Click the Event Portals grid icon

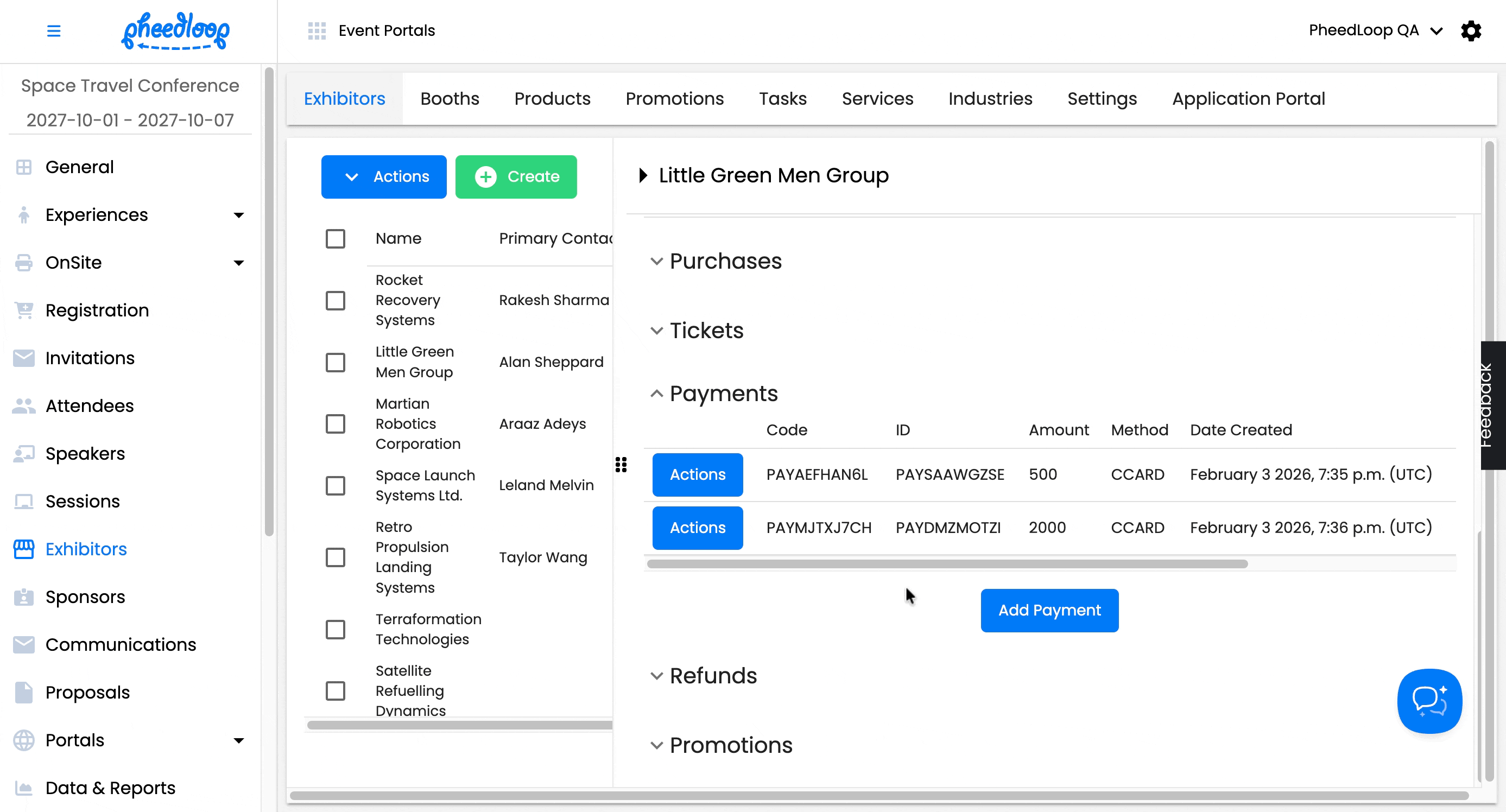317,30
